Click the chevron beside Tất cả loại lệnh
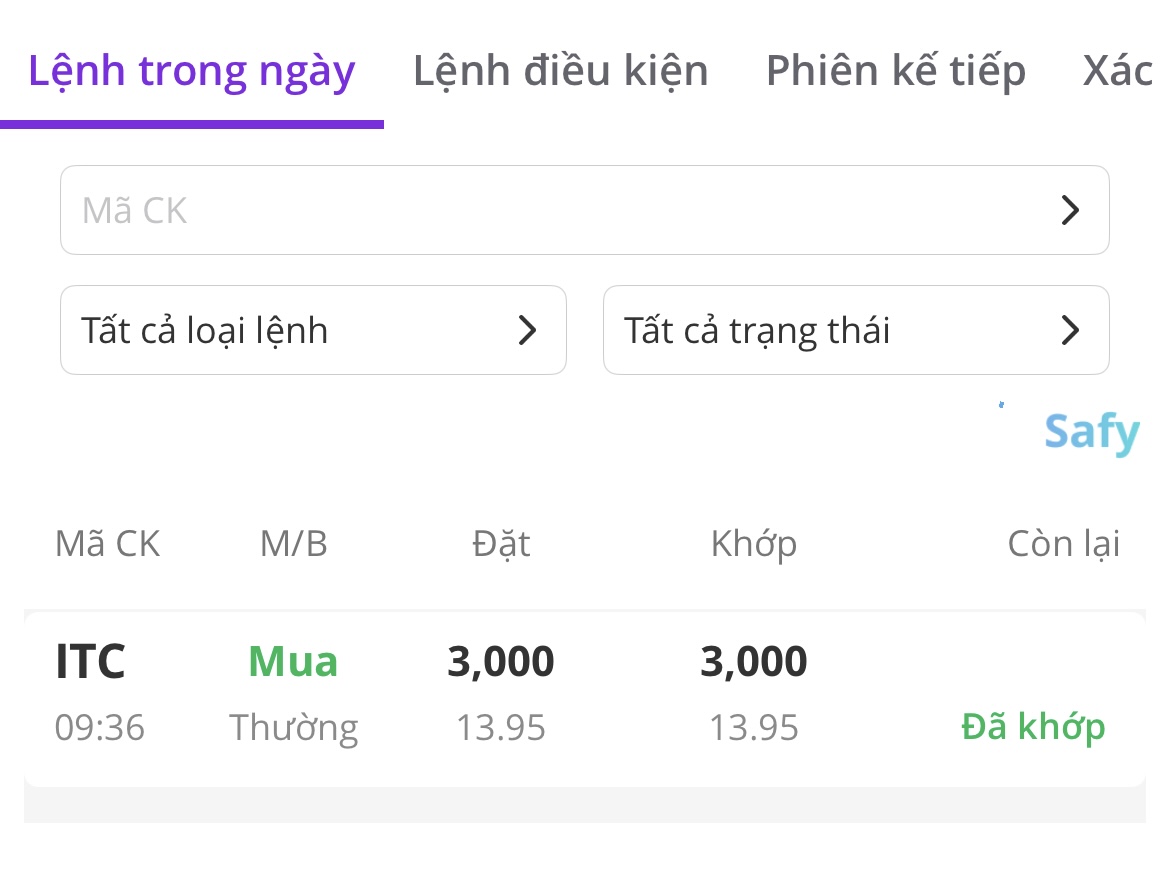 tap(527, 330)
